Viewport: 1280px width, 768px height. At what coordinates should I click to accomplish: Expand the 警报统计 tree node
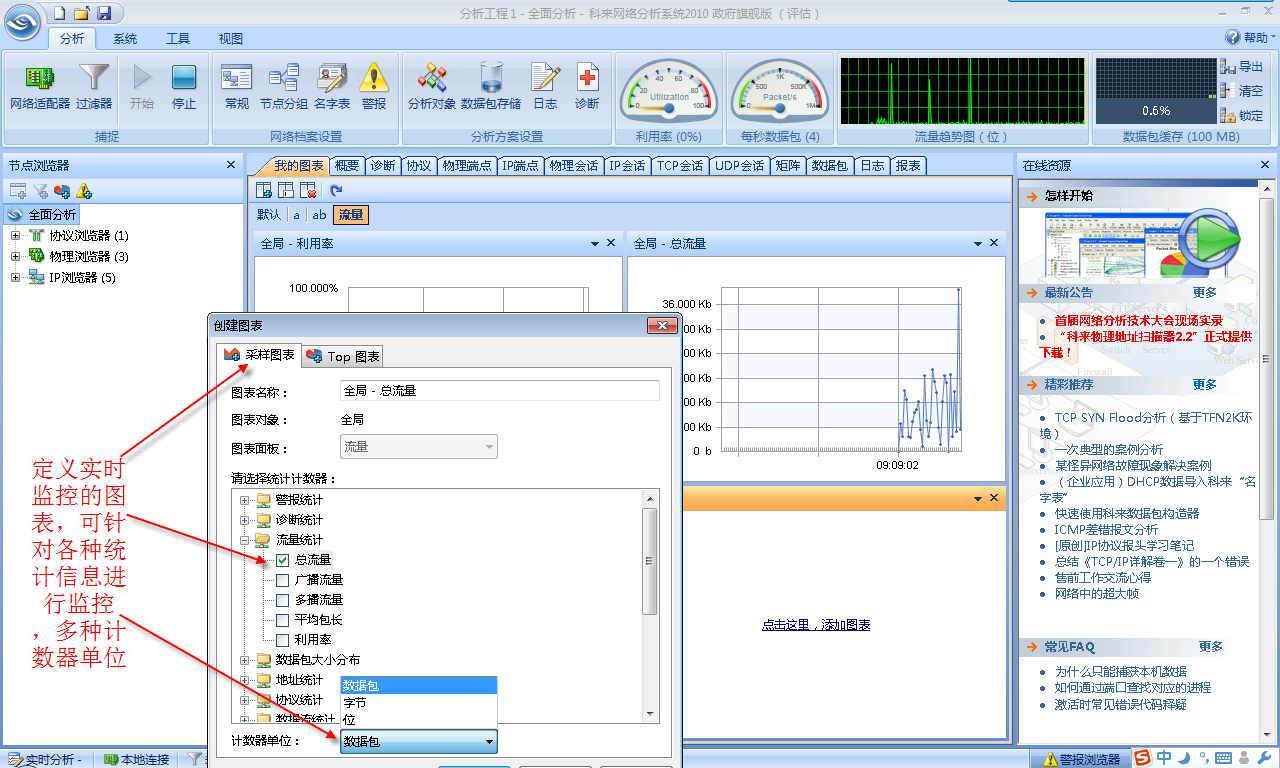pos(246,500)
